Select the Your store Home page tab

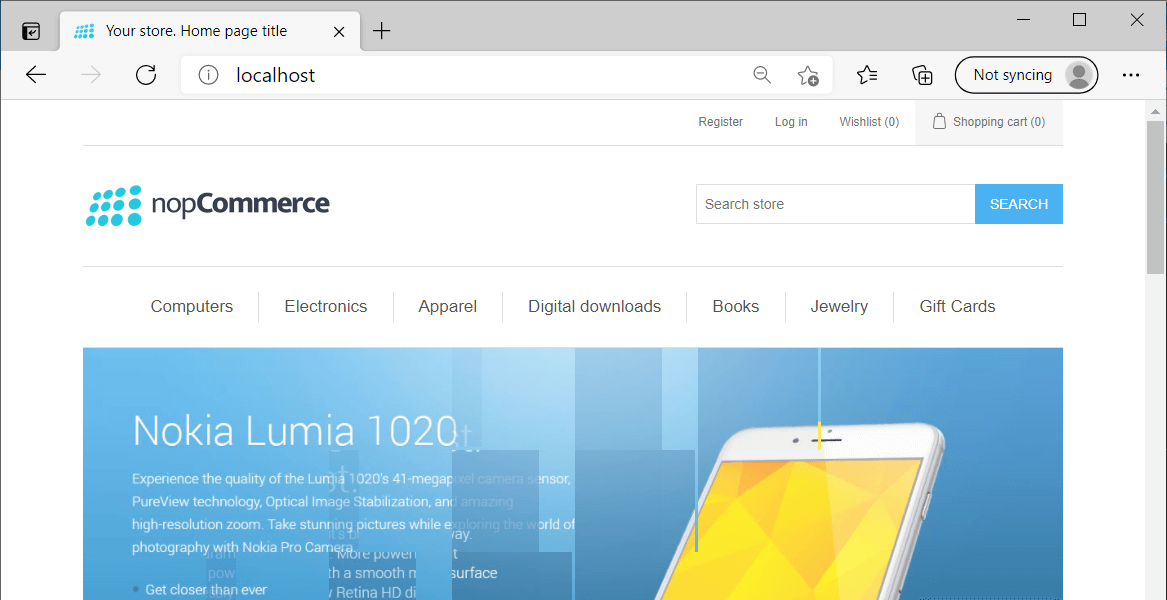click(210, 31)
